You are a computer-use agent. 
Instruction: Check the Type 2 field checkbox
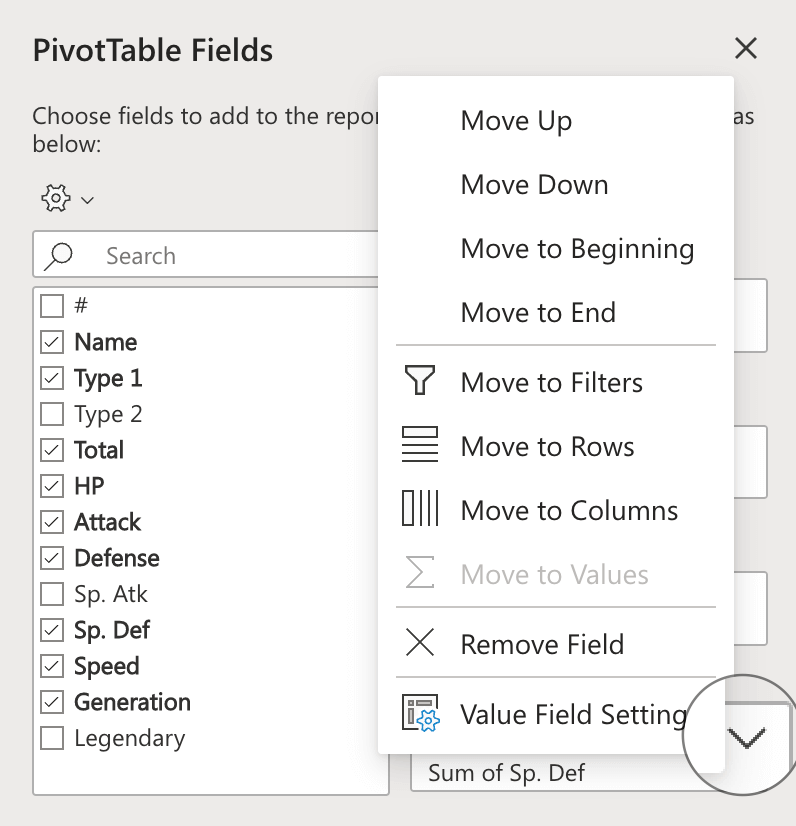click(50, 413)
